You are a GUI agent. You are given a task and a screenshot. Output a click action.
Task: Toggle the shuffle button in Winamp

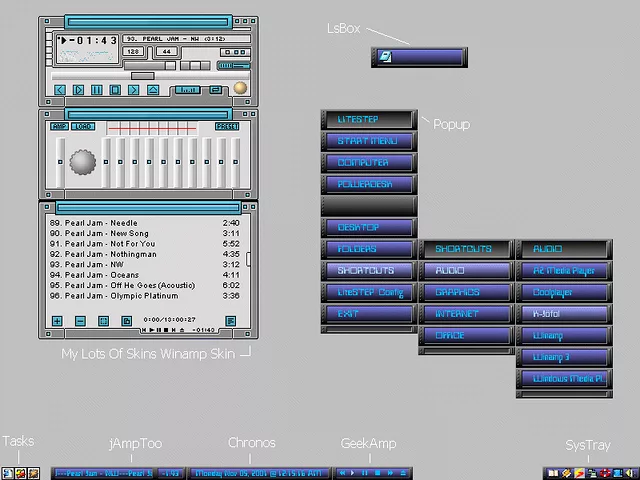click(187, 90)
